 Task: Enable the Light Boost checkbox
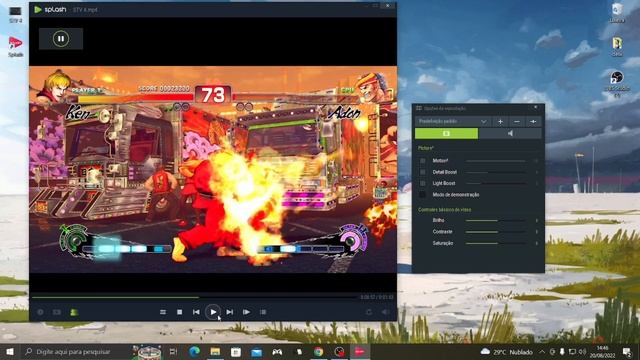[422, 184]
